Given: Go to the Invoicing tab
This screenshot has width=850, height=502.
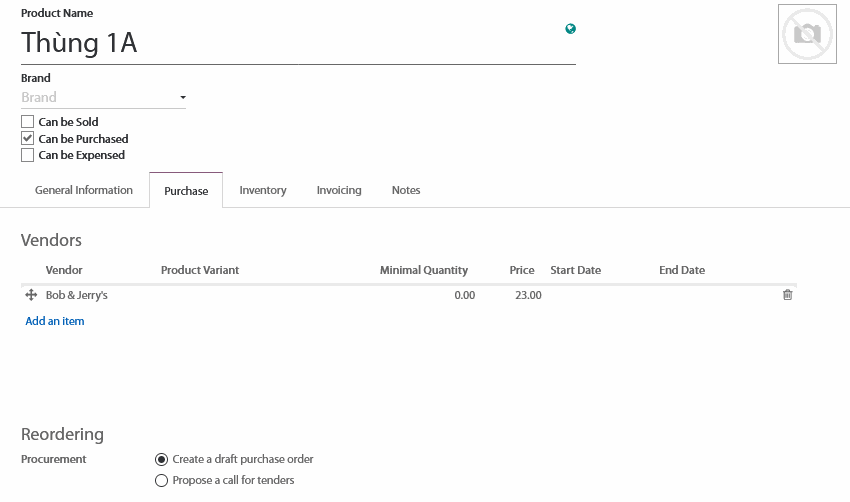Looking at the screenshot, I should (x=339, y=190).
